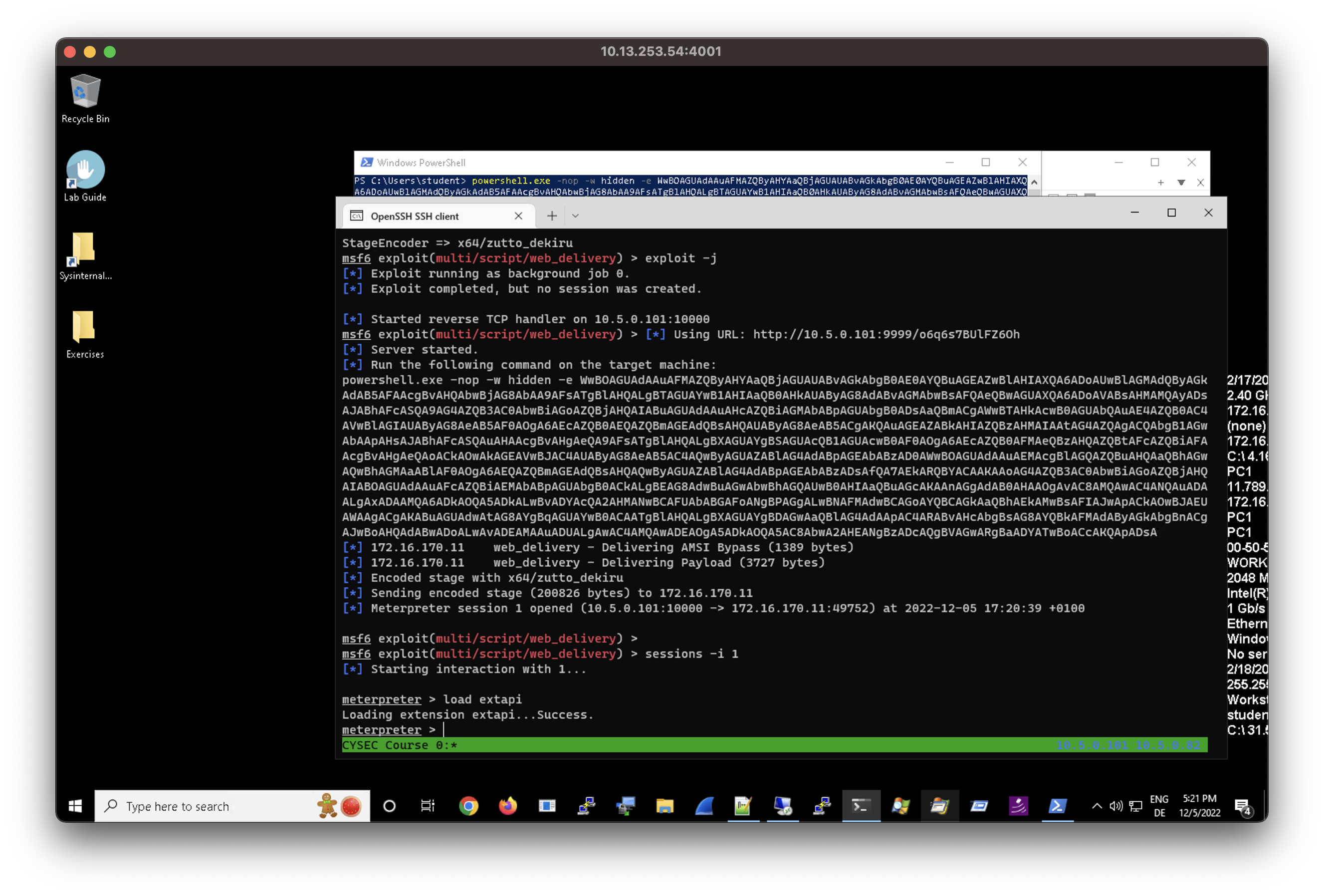Click 'Delivering Payload (3727 bytes)' line
Viewport: 1324px width, 896px height.
pyautogui.click(x=583, y=563)
